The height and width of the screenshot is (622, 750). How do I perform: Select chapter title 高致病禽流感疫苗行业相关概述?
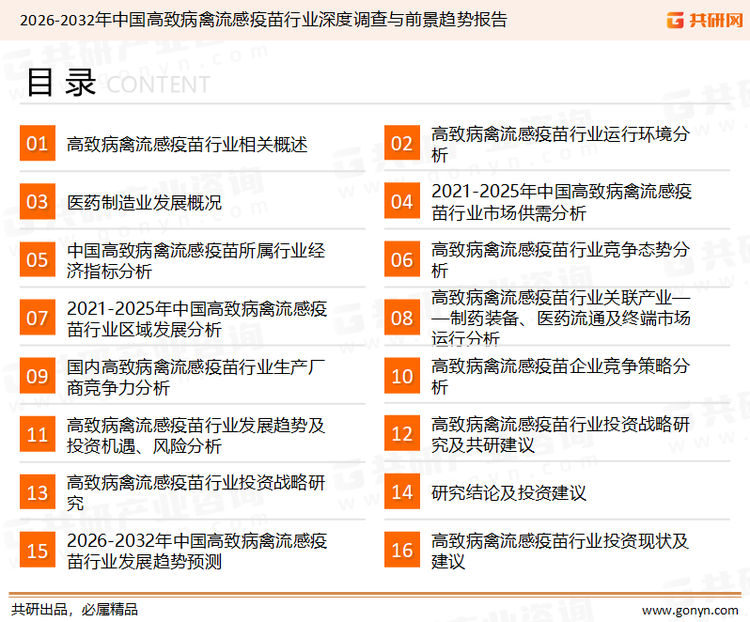click(187, 144)
